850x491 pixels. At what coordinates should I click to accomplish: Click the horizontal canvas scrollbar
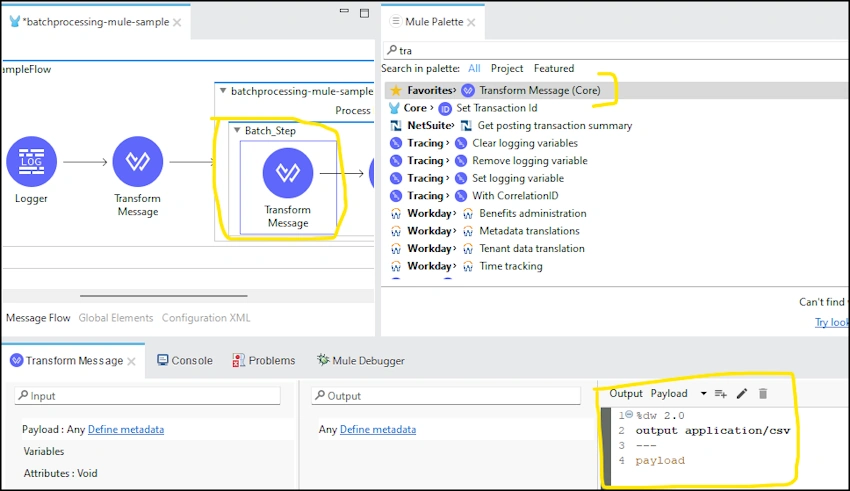164,296
